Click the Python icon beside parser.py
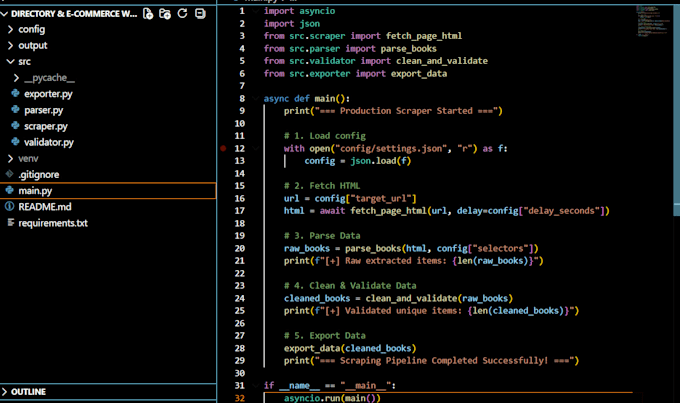Screen dimensions: 680x403 pos(16,109)
